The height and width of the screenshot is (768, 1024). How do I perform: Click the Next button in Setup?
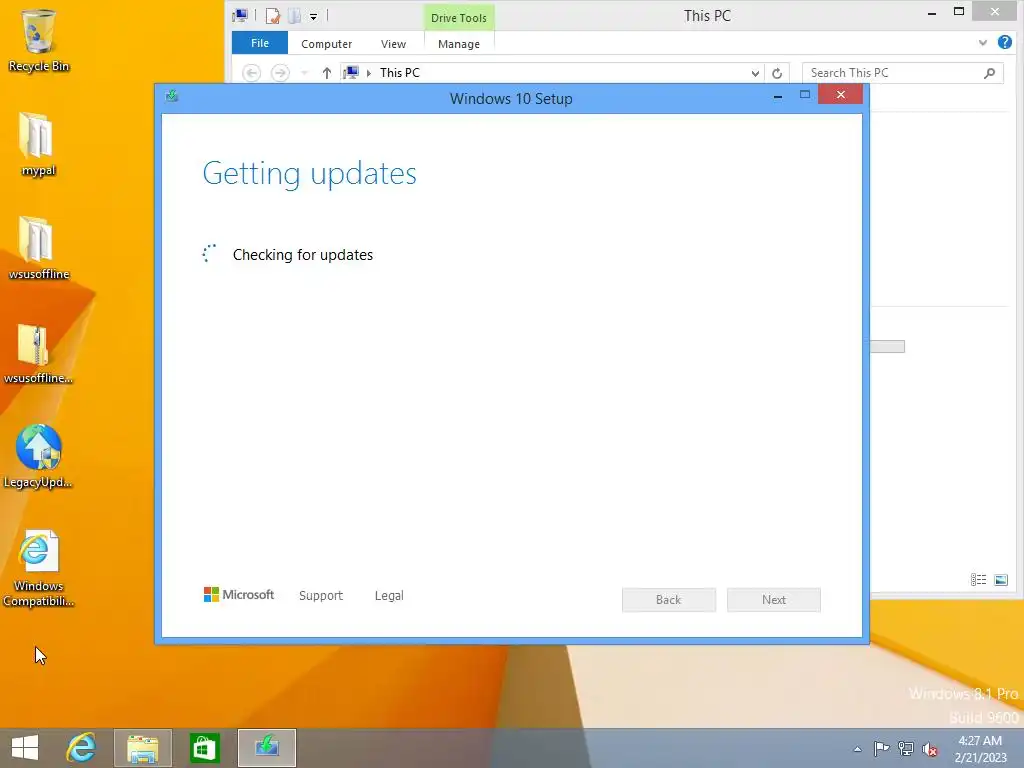pyautogui.click(x=774, y=600)
